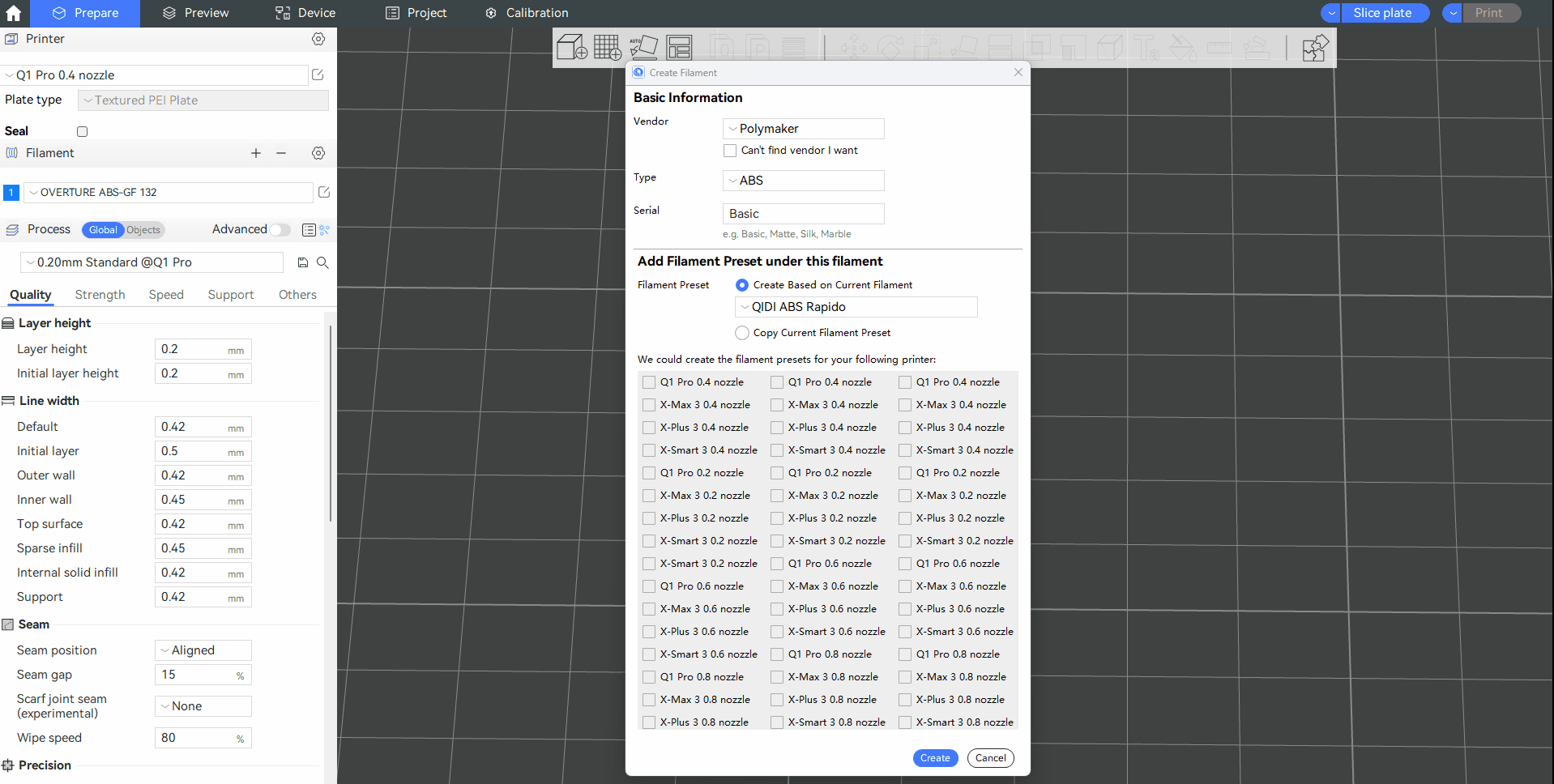This screenshot has height=784, width=1554.
Task: Click the Arrange all objects icon
Action: tap(679, 48)
